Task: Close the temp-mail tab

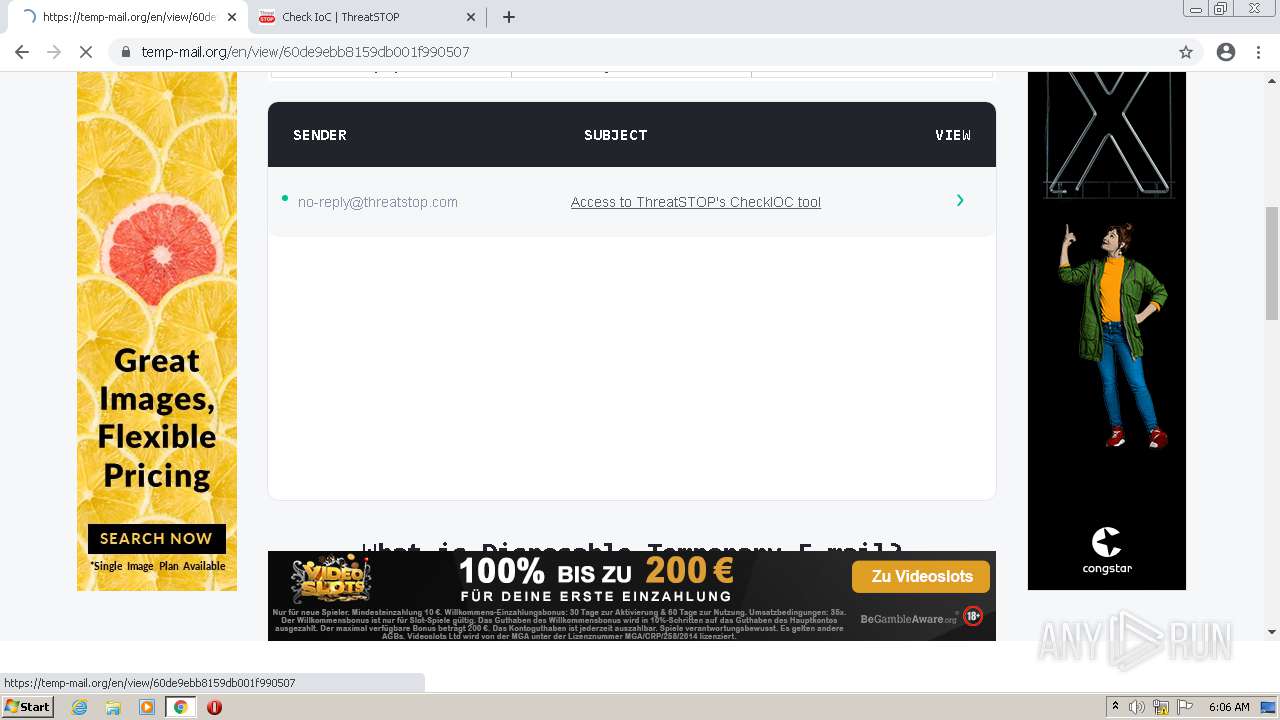Action: point(232,17)
